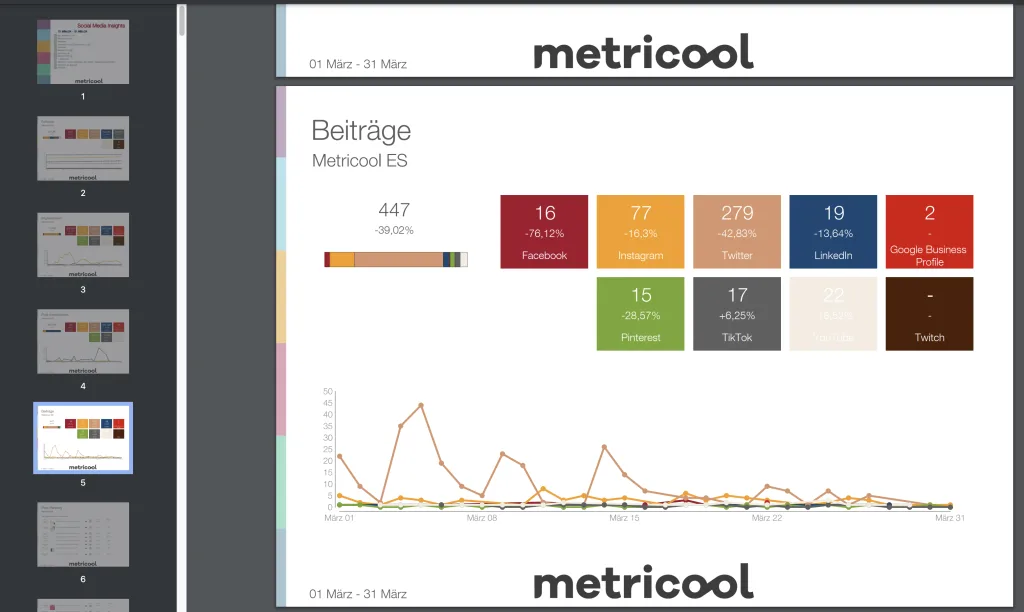This screenshot has width=1024, height=612.
Task: Click the metricool logo in the Beiträge page footer
Action: tap(644, 582)
